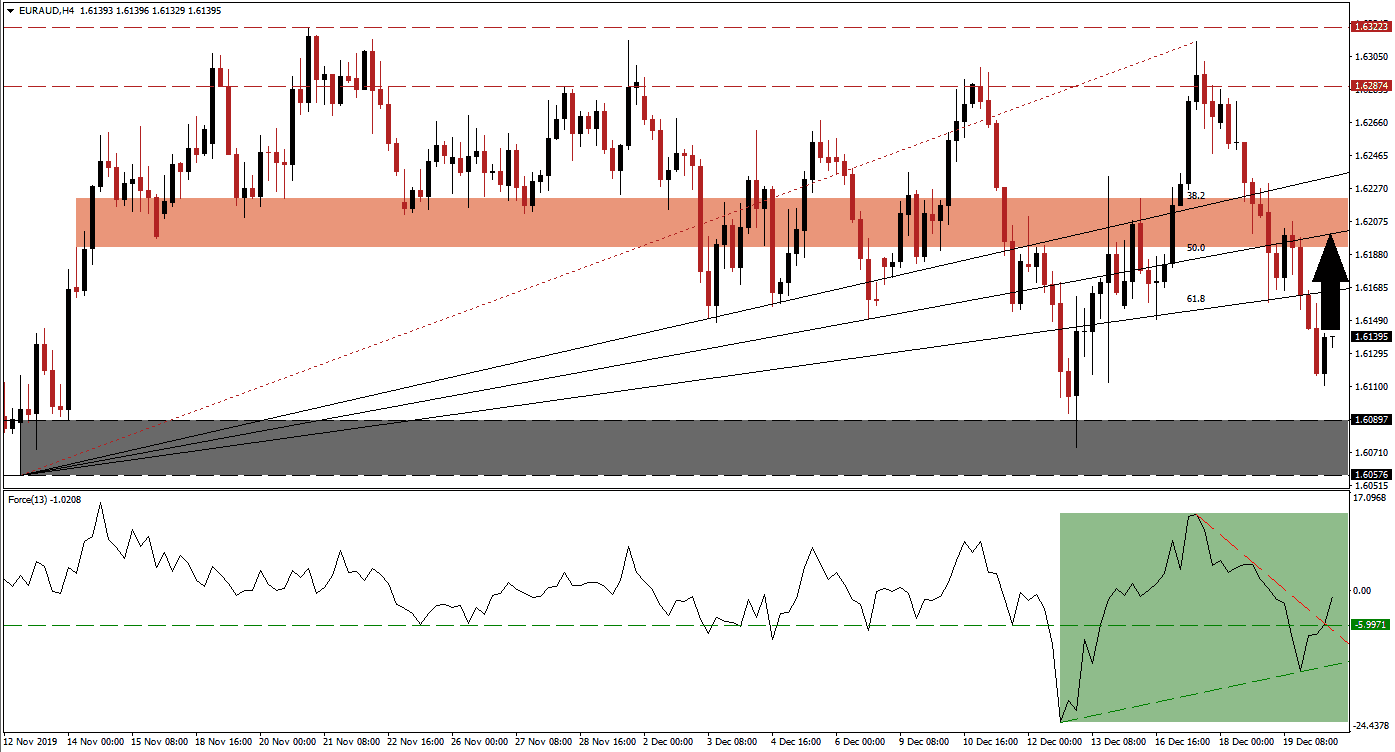Select the 38.2 Fibonacci level line
Viewport: 1395px width, 752px height.
[x=1197, y=196]
